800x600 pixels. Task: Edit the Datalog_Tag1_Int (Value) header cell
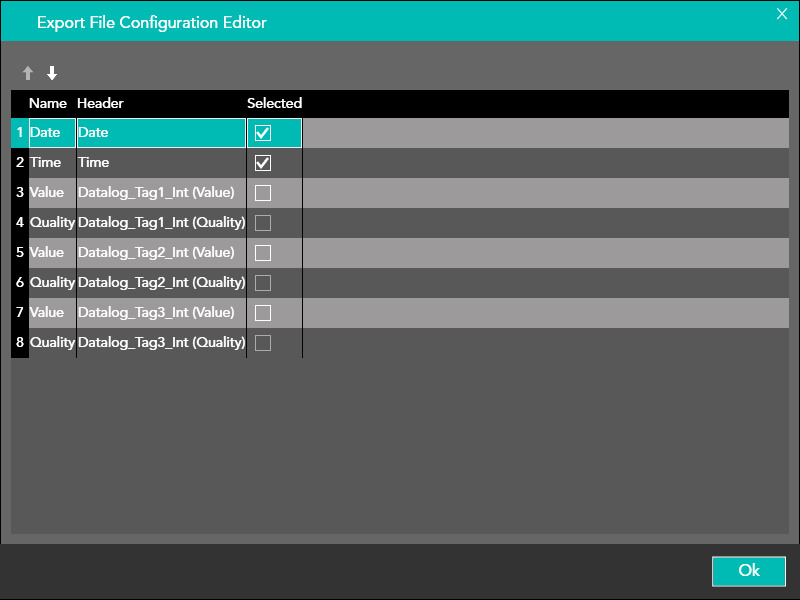(x=157, y=192)
